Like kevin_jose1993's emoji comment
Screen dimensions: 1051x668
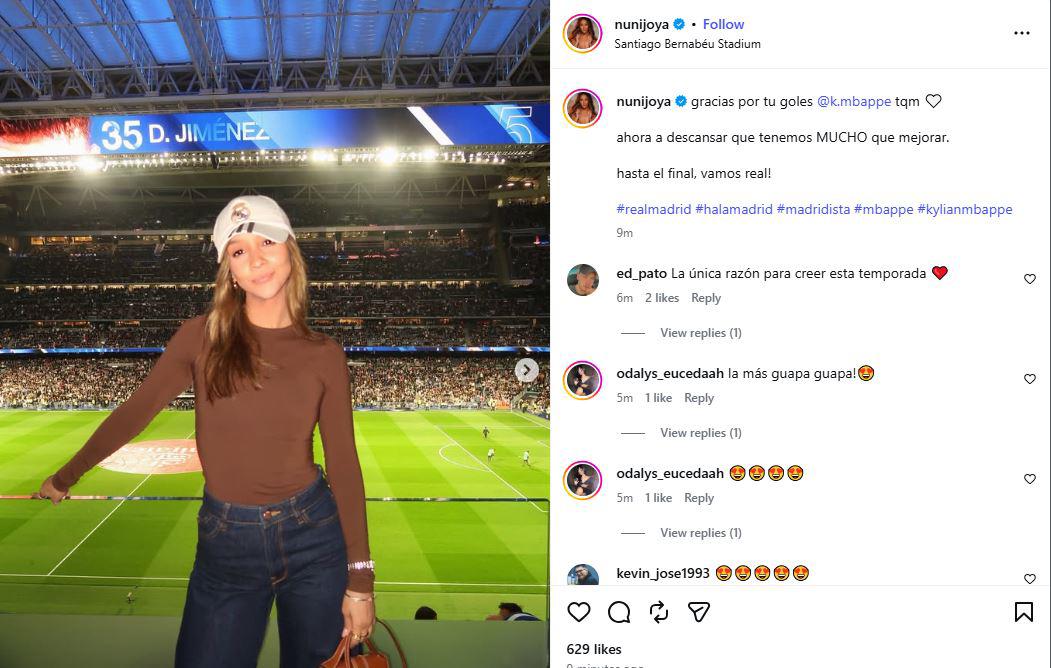[x=1030, y=579]
